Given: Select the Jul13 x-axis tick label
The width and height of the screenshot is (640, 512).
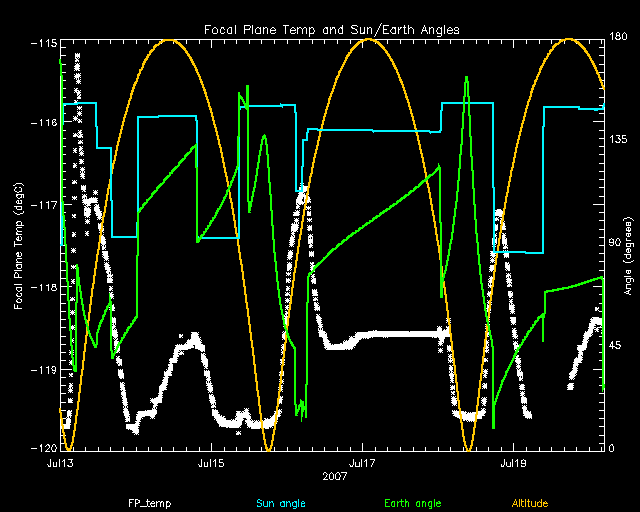Looking at the screenshot, I should tap(61, 464).
